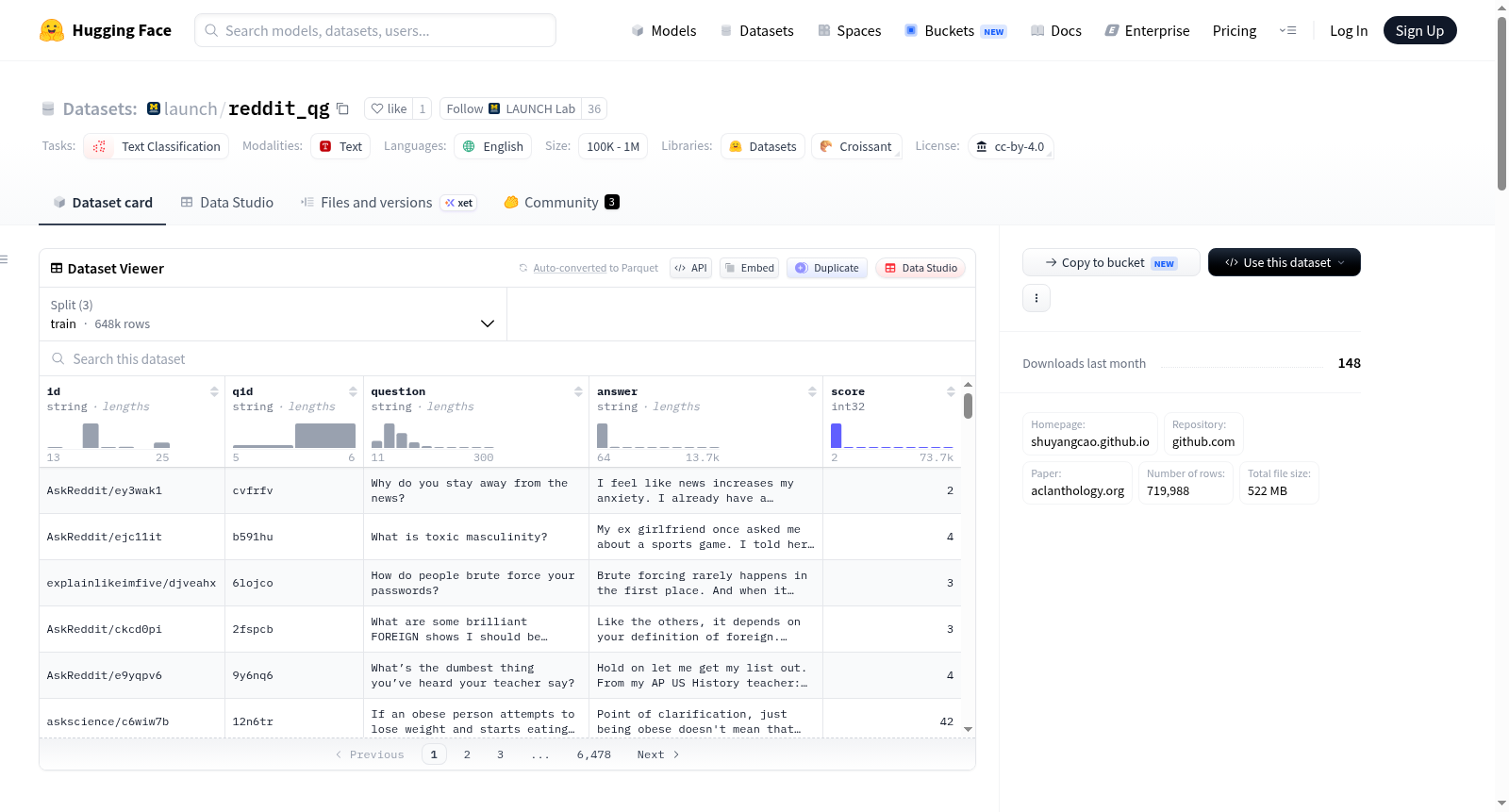Sort the score column

pyautogui.click(x=951, y=391)
